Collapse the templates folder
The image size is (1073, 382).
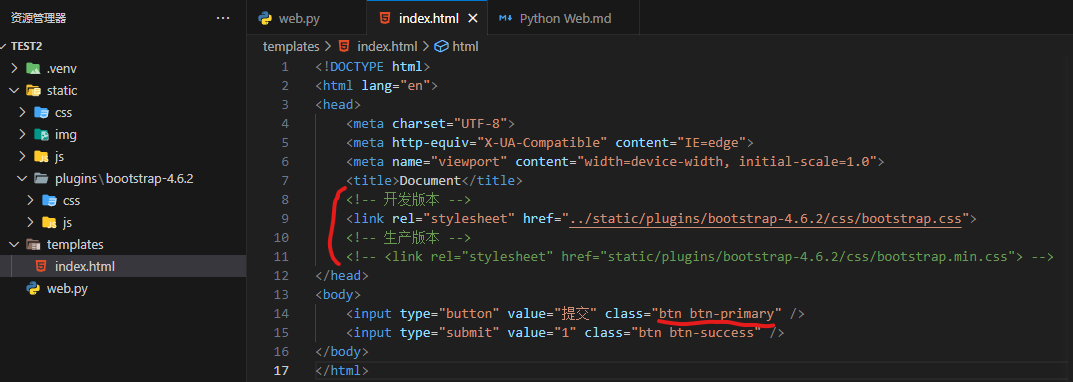pos(14,244)
